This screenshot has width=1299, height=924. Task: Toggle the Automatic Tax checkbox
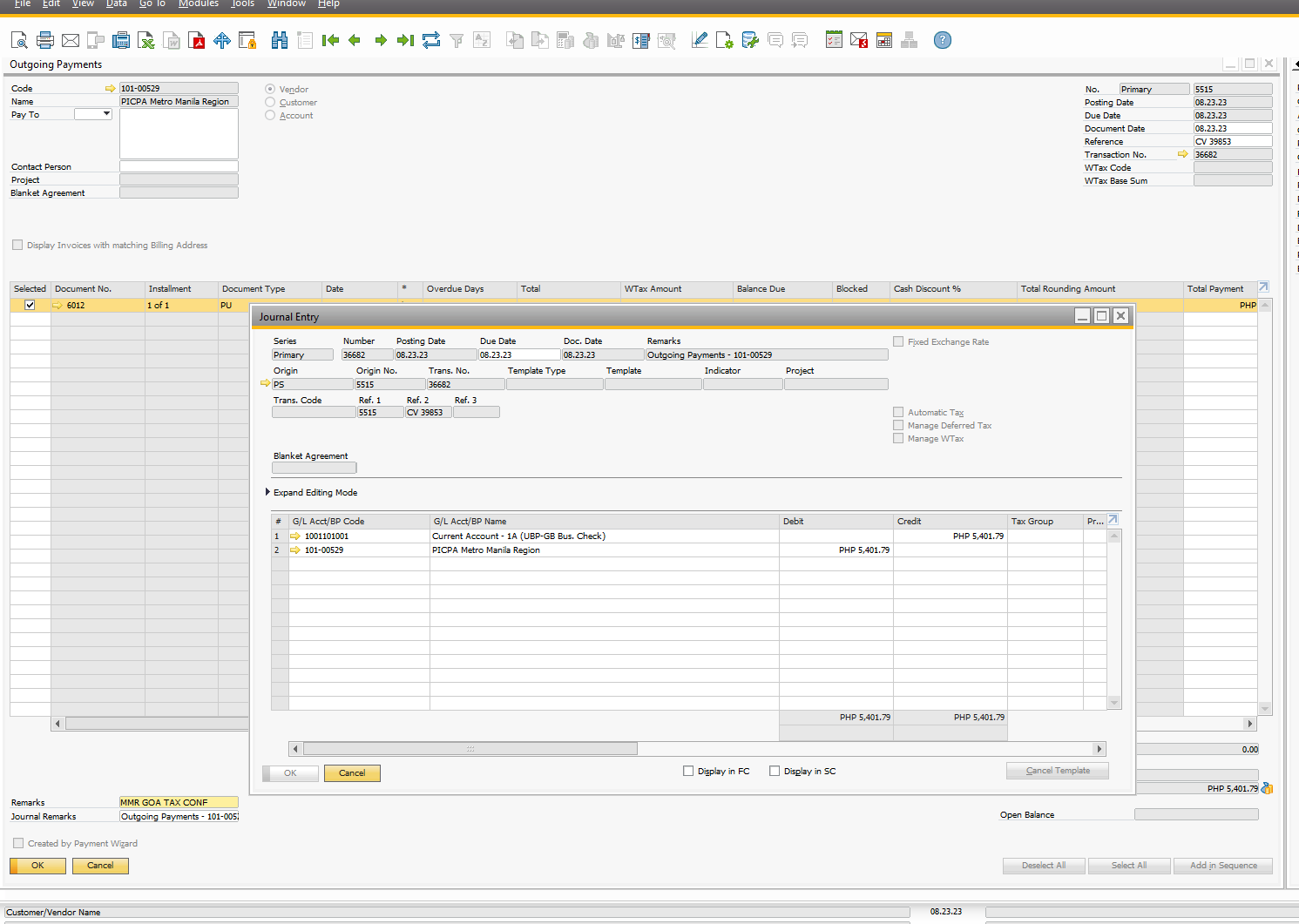(898, 412)
